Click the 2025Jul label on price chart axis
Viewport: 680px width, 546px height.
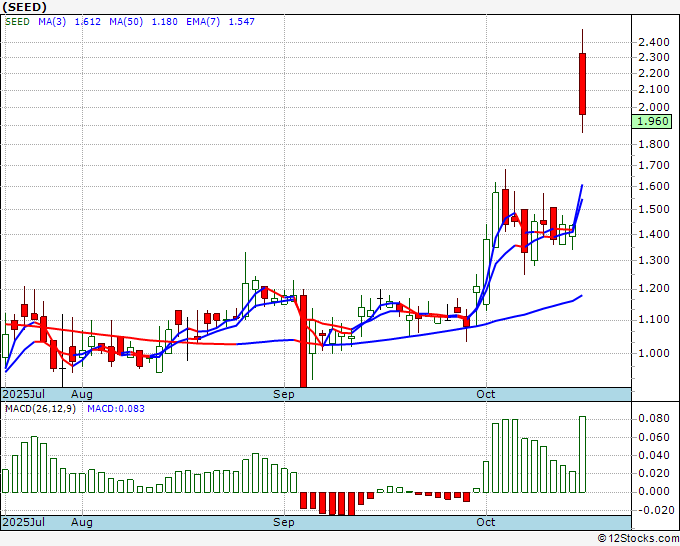(x=24, y=394)
